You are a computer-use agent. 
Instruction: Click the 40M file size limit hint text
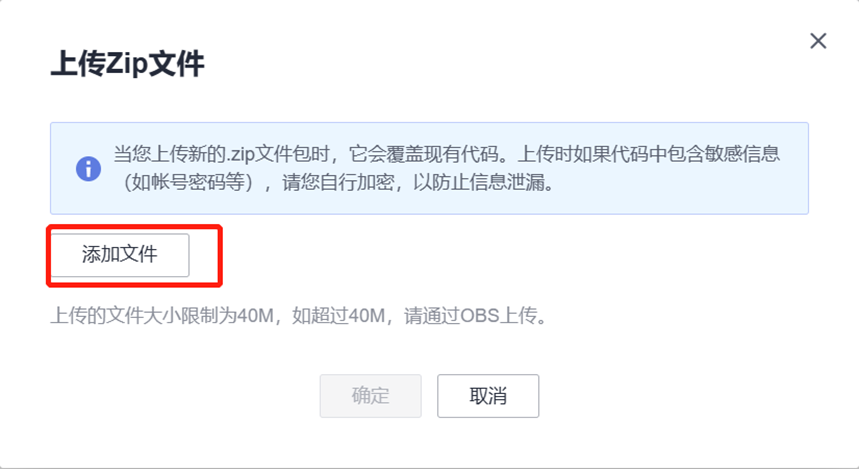(x=299, y=316)
